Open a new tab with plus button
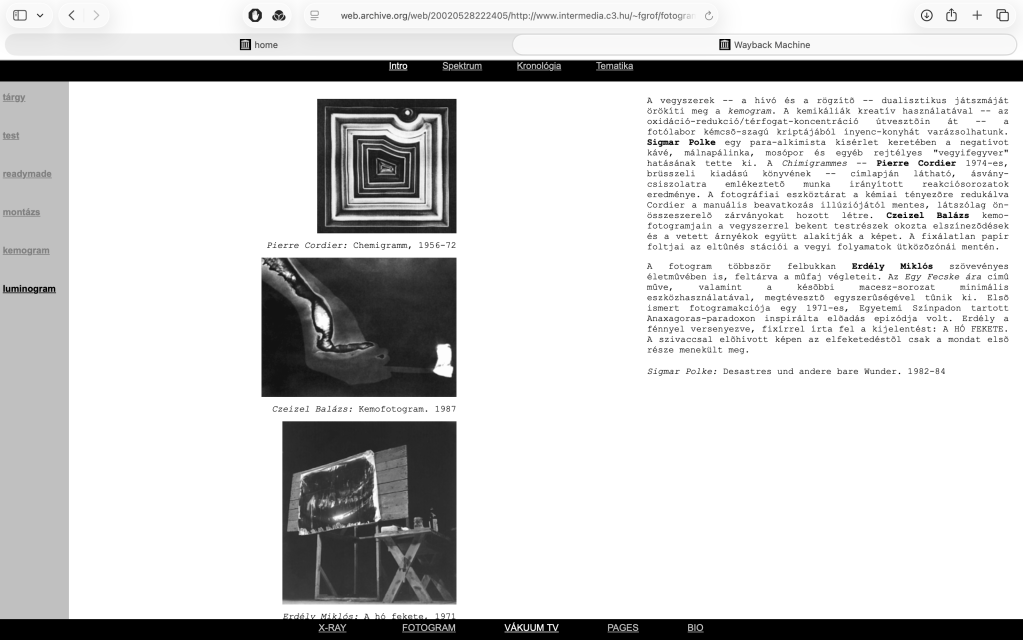The image size is (1023, 640). (x=977, y=15)
